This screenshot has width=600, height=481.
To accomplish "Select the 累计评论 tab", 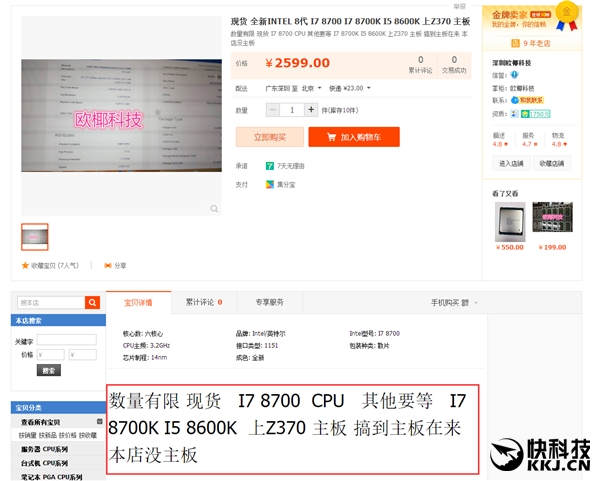I will coord(204,302).
